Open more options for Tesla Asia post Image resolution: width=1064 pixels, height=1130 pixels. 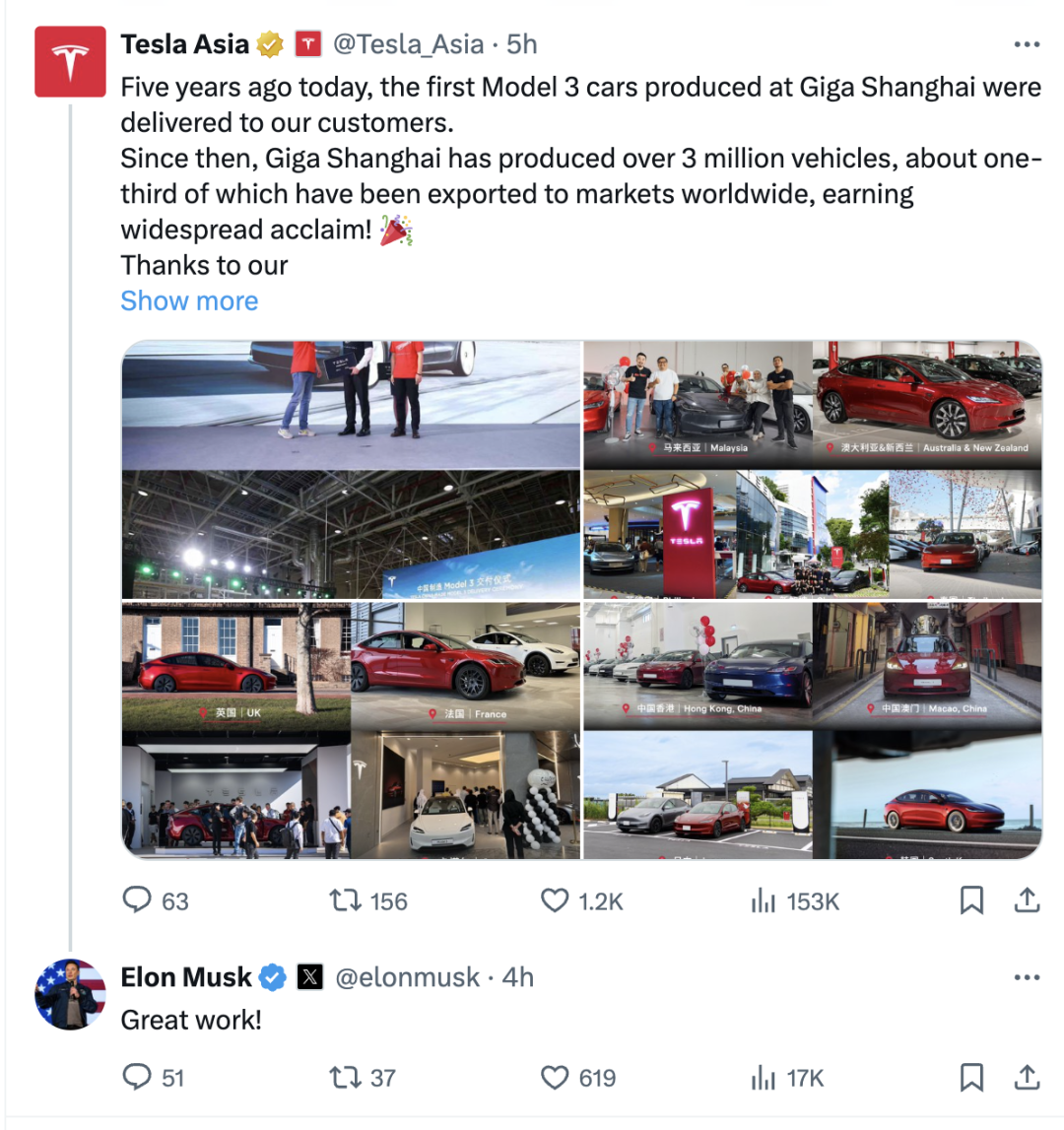(1027, 45)
